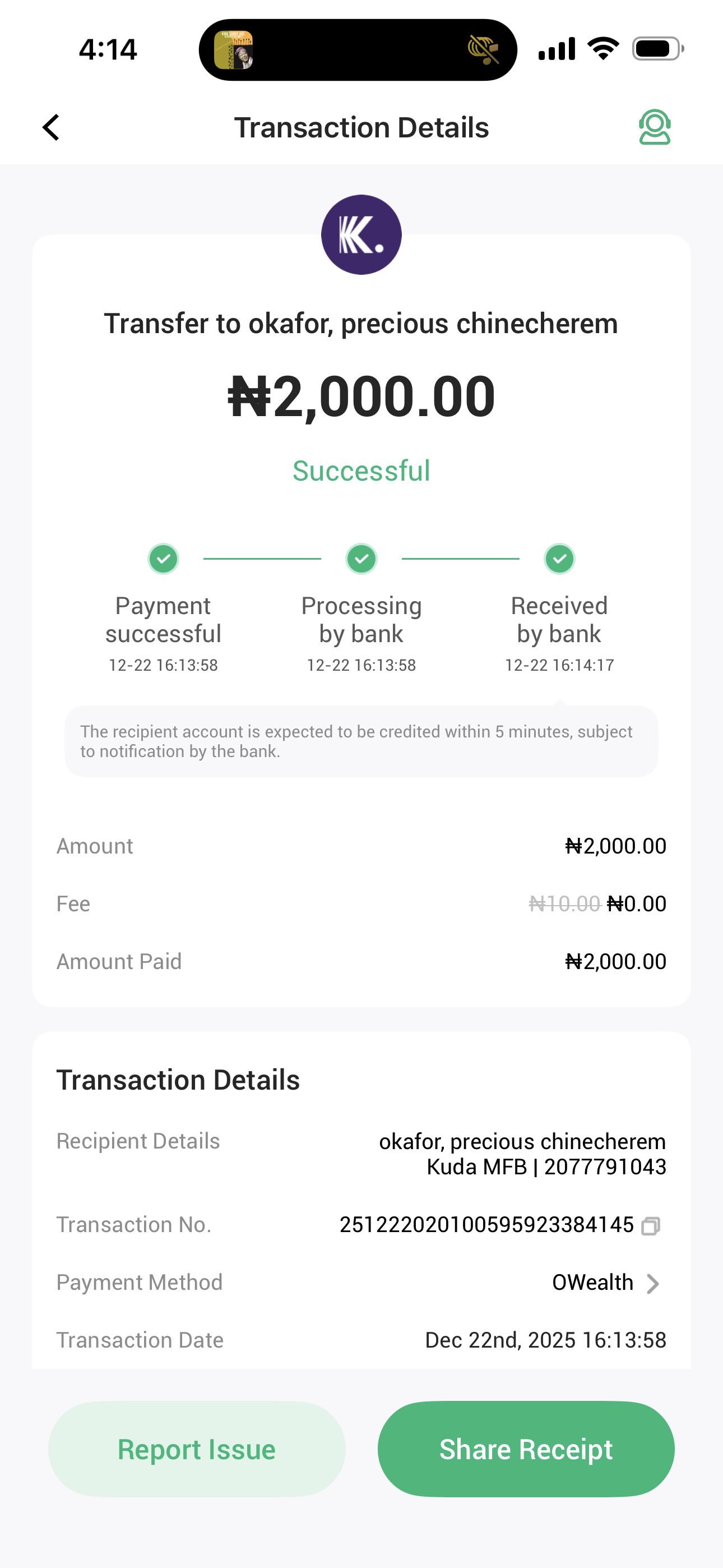The width and height of the screenshot is (723, 1568).
Task: Expand the OWealth payment method chevron
Action: [652, 1284]
